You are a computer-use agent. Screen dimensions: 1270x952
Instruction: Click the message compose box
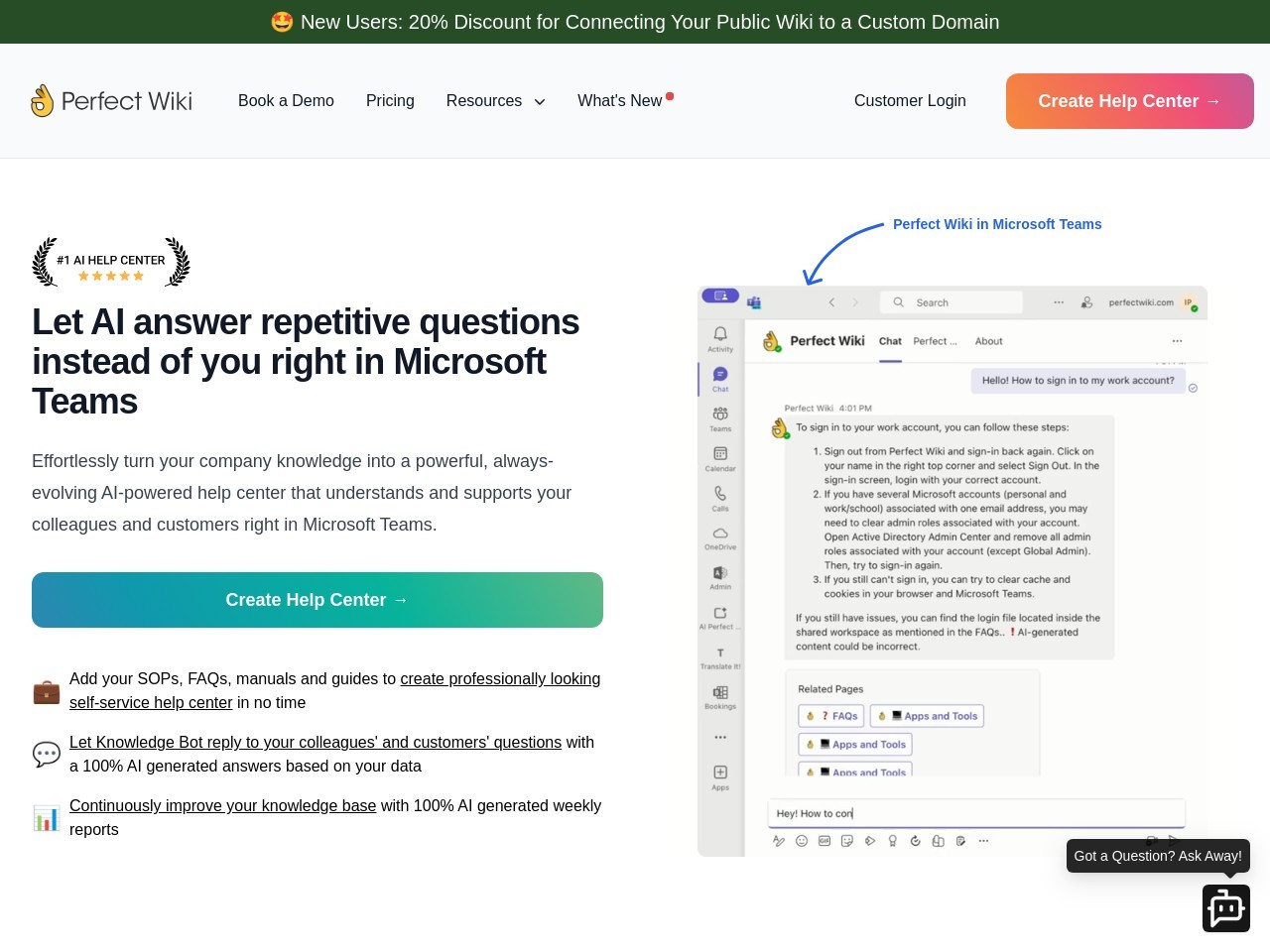(x=976, y=813)
